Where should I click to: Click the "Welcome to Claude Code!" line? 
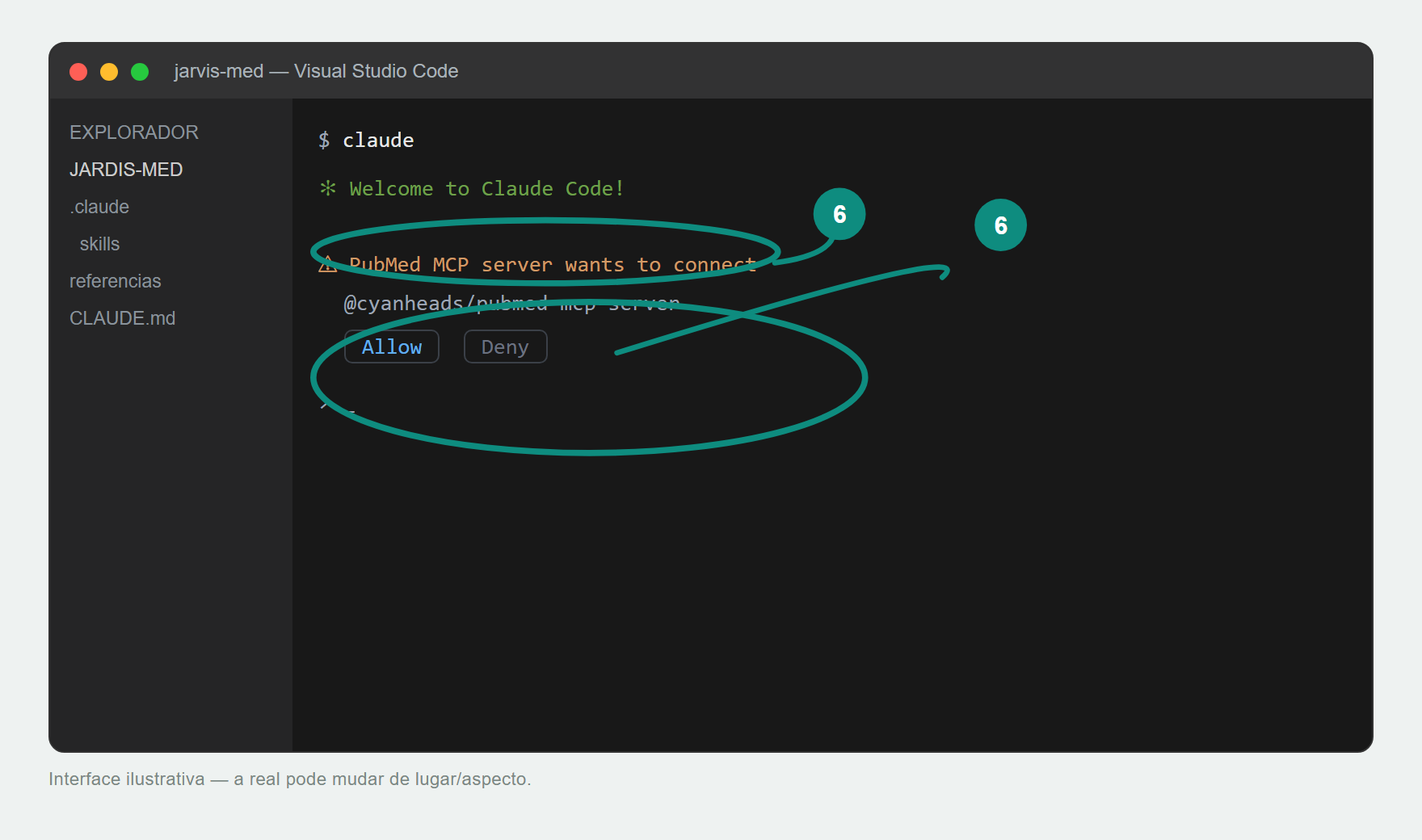pyautogui.click(x=486, y=188)
